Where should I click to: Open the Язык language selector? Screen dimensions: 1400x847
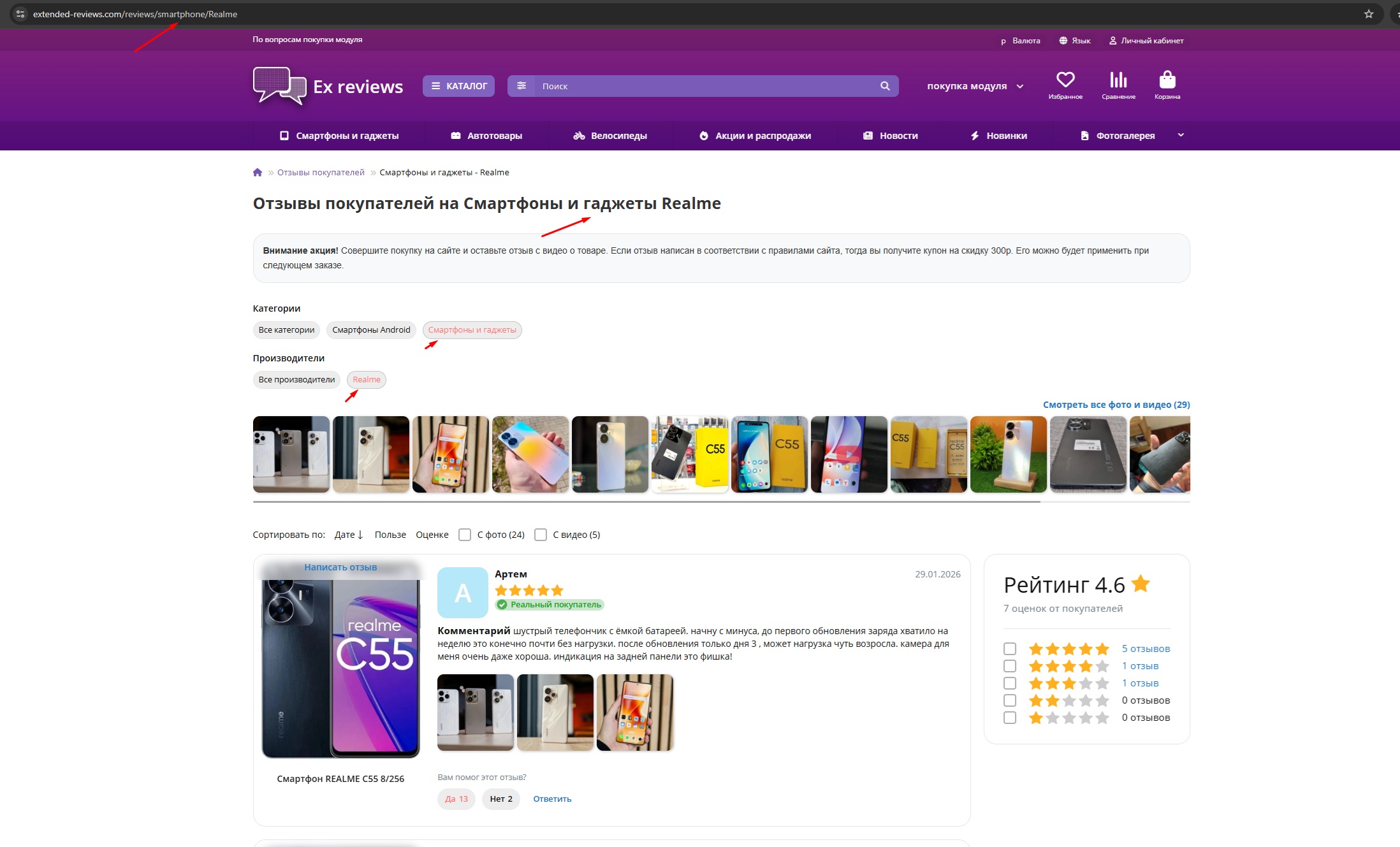point(1075,41)
